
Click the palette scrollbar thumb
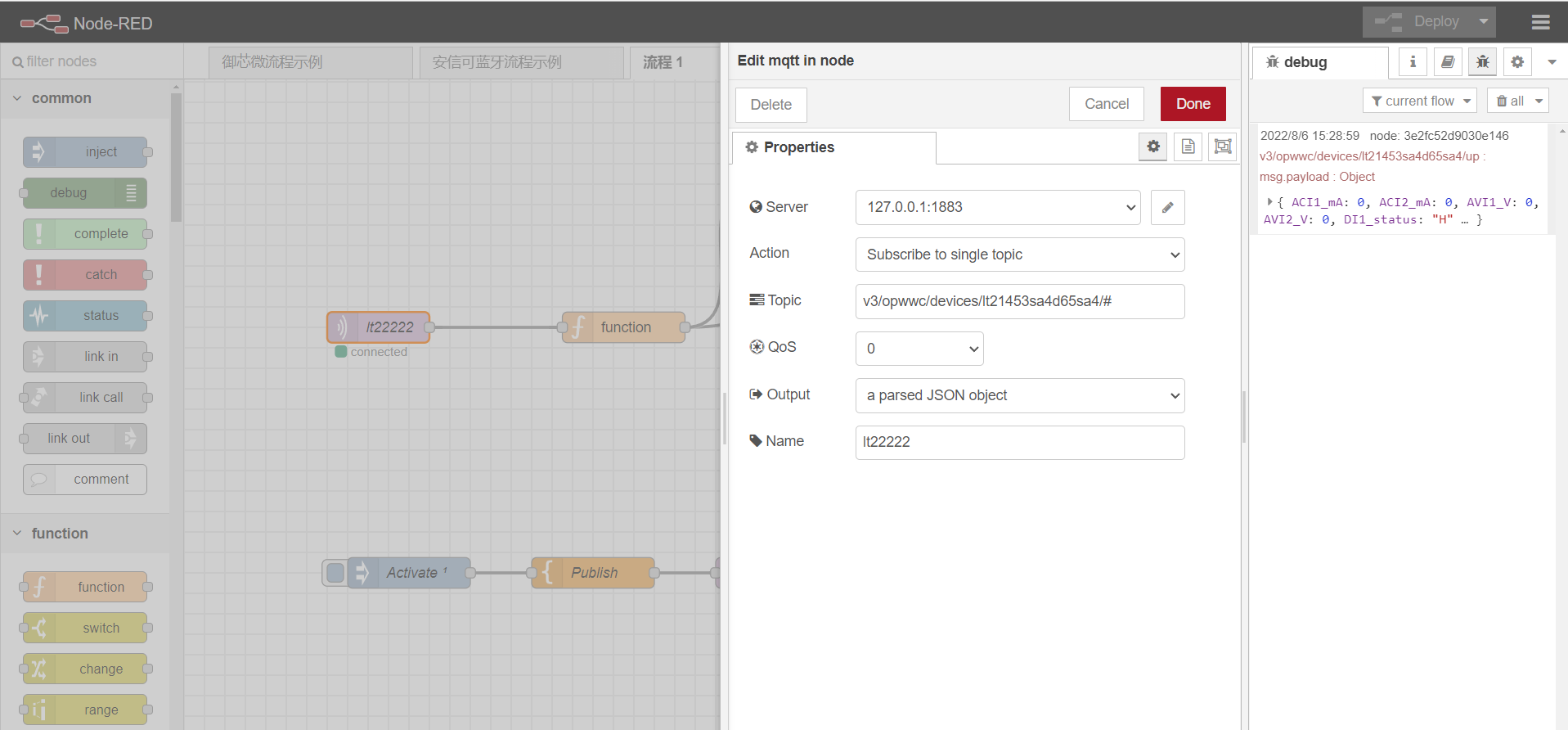coord(176,157)
